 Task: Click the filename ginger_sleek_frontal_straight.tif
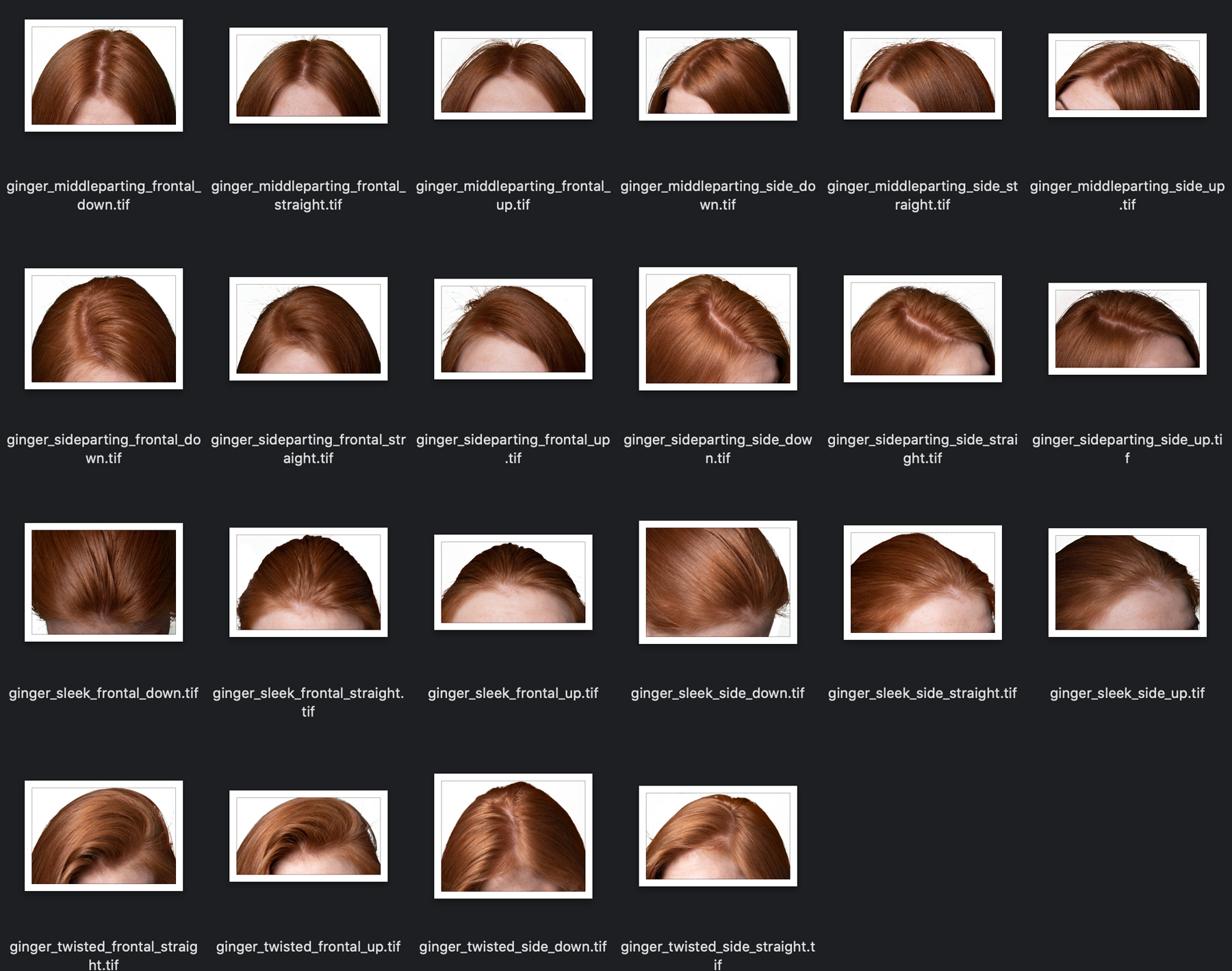[x=308, y=702]
